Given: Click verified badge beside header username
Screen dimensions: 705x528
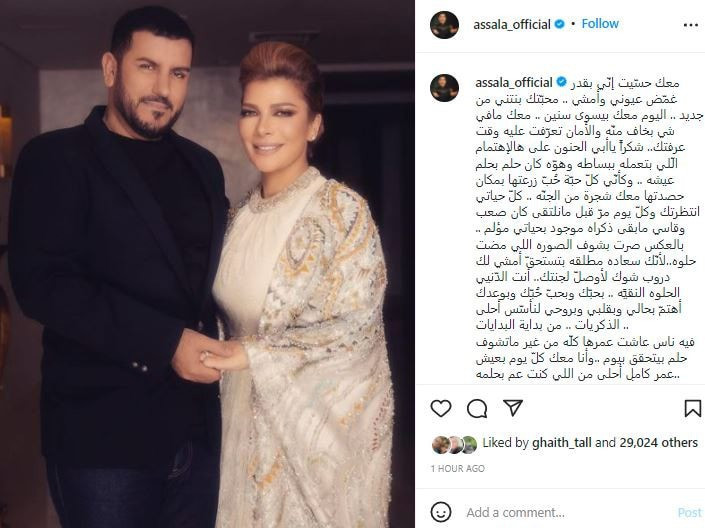Looking at the screenshot, I should click(559, 24).
